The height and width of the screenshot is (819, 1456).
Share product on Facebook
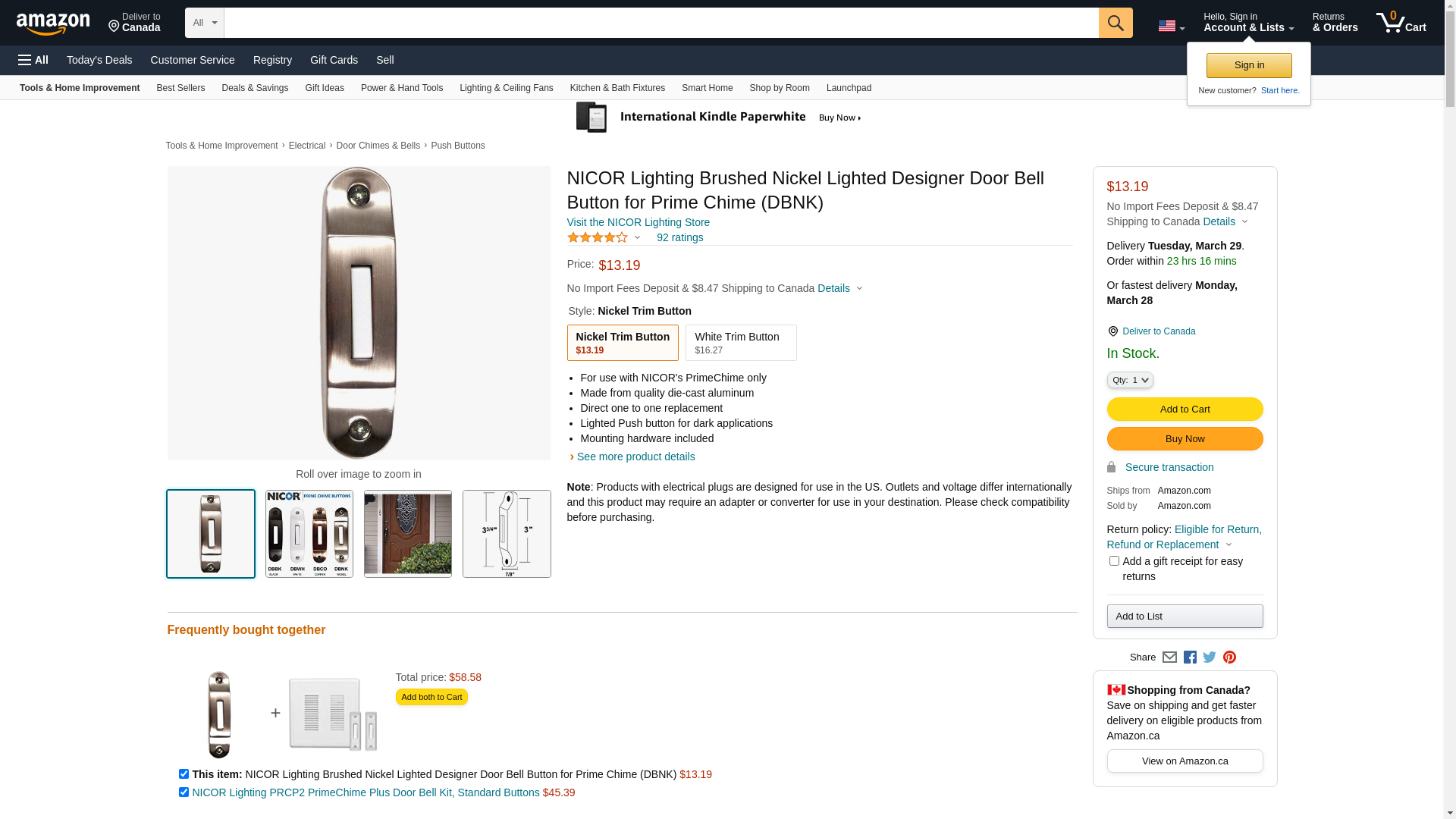pyautogui.click(x=1190, y=657)
